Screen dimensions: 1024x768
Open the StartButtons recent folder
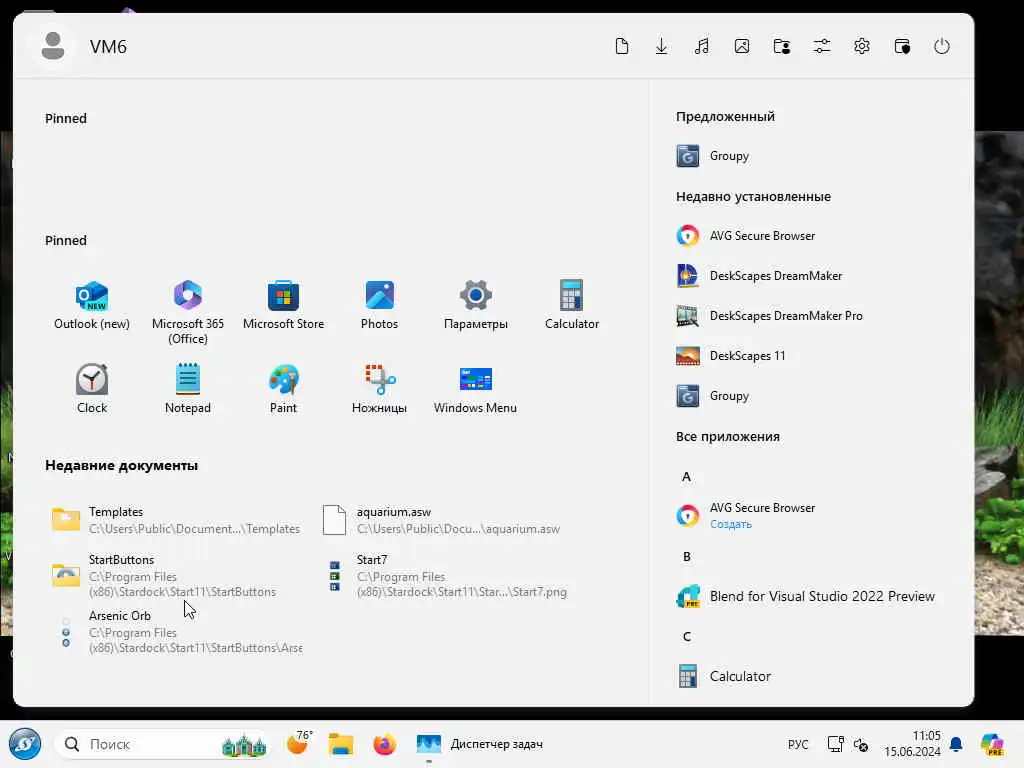(x=164, y=575)
